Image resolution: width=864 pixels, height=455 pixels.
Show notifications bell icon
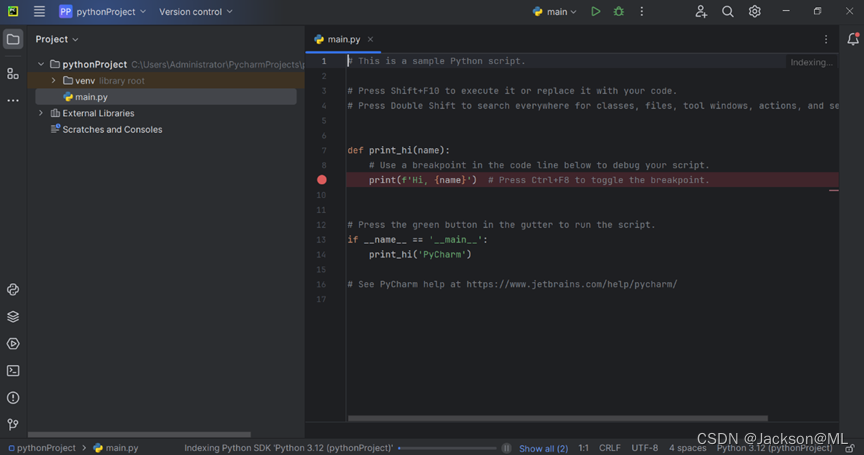(x=853, y=39)
